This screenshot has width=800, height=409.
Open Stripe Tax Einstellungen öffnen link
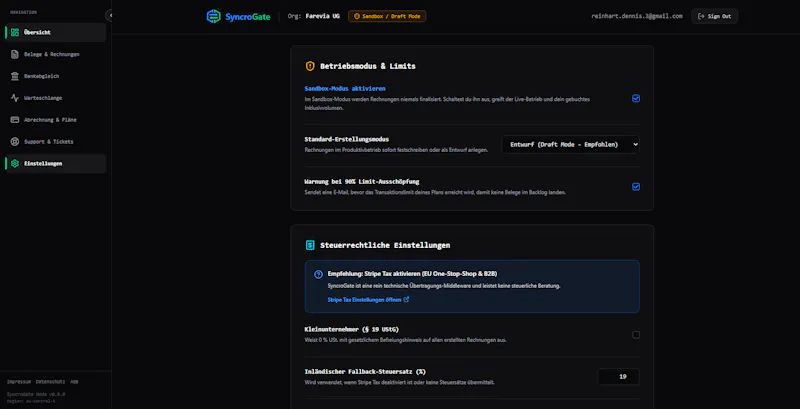click(x=368, y=300)
